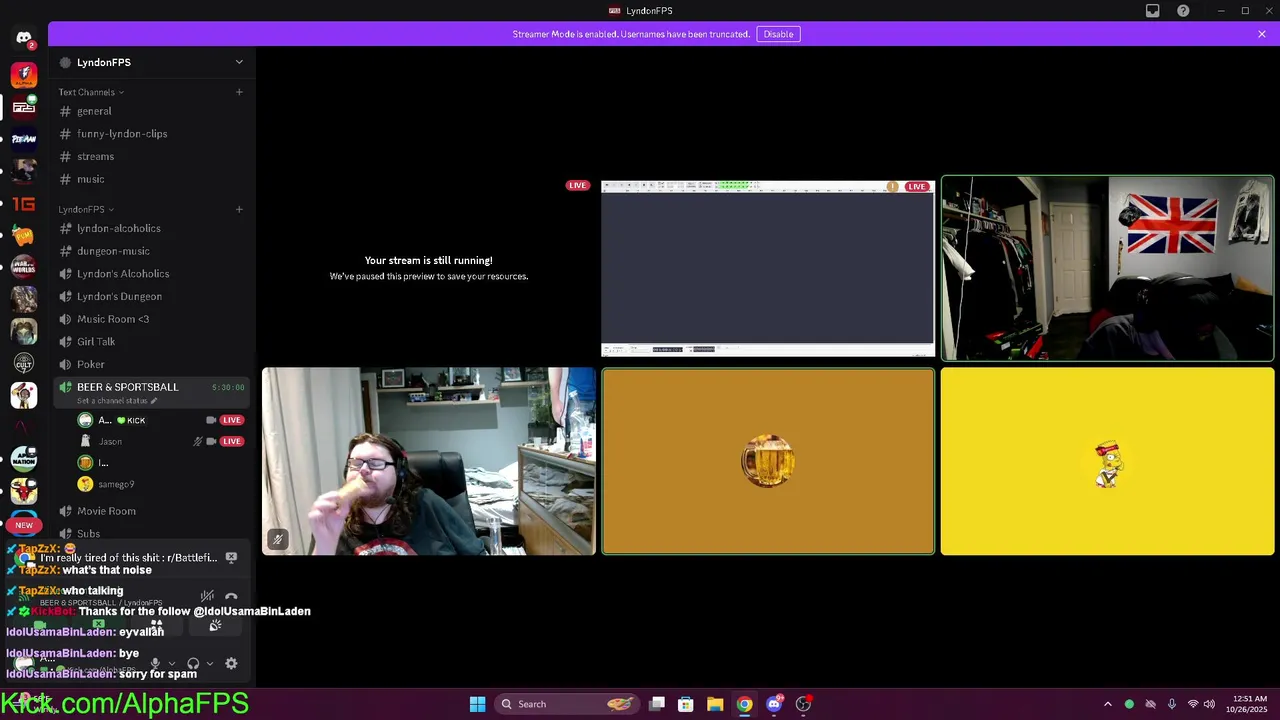
Task: Disconnect from voice call phone icon
Action: [x=231, y=597]
